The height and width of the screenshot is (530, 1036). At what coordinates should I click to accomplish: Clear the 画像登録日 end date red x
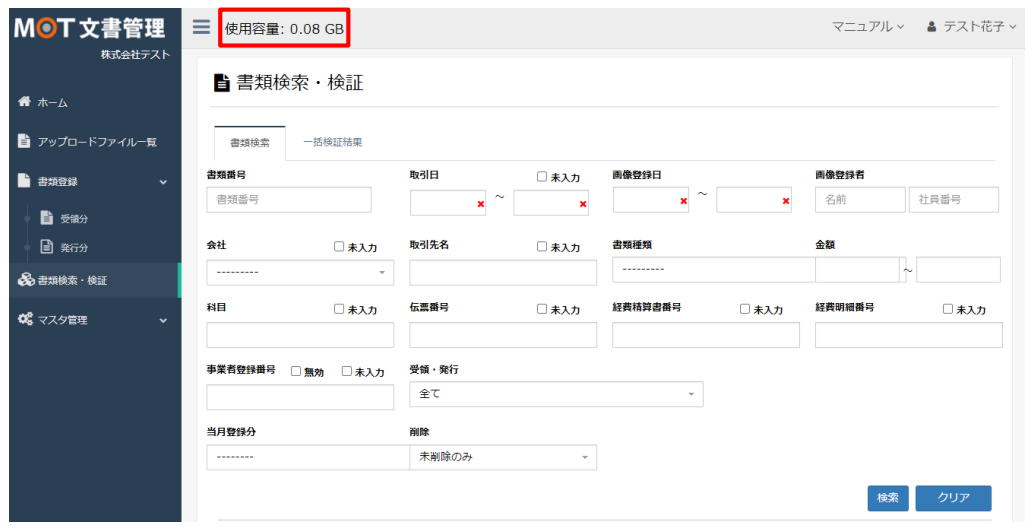786,201
